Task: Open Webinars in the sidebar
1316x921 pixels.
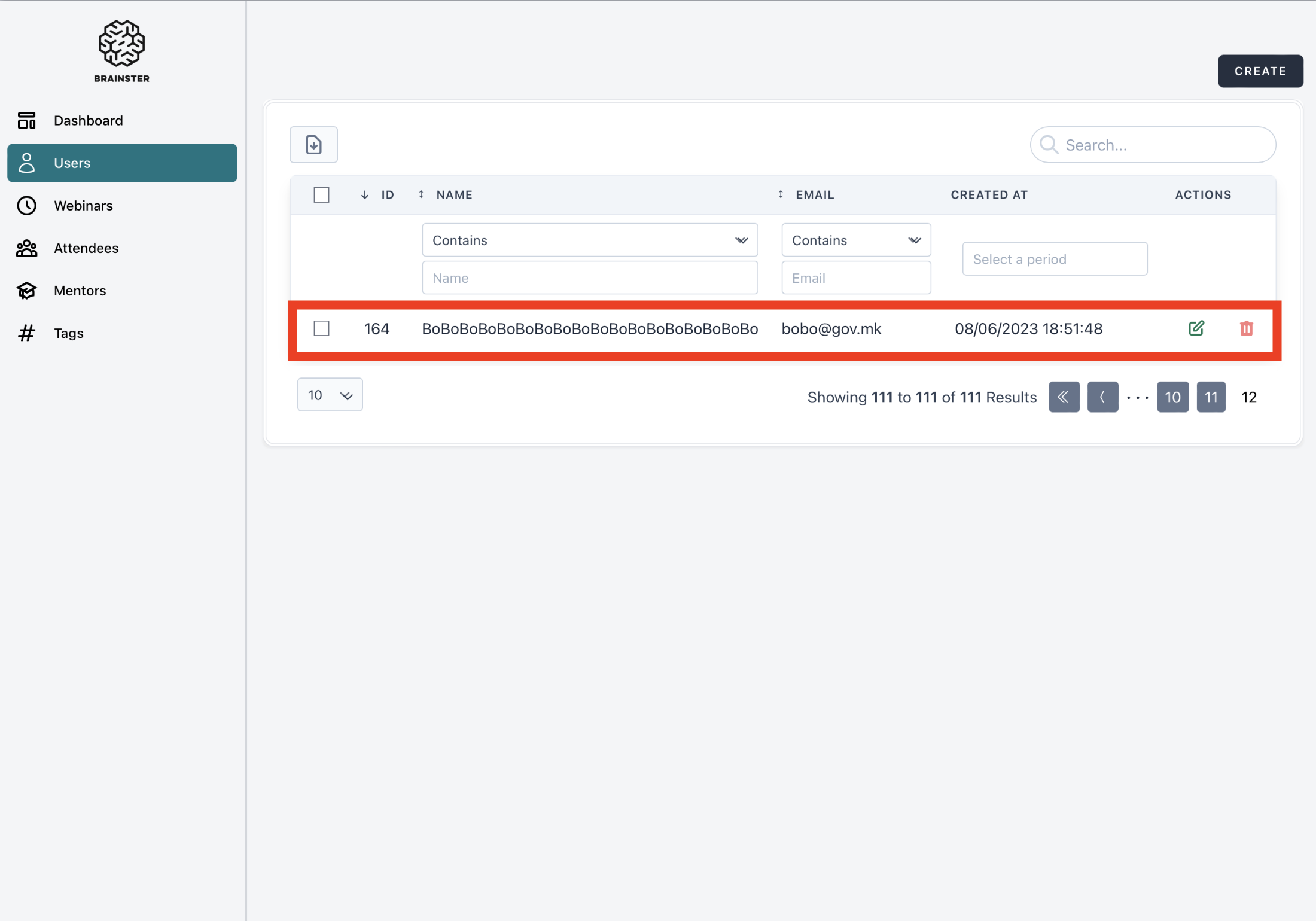Action: pyautogui.click(x=83, y=206)
